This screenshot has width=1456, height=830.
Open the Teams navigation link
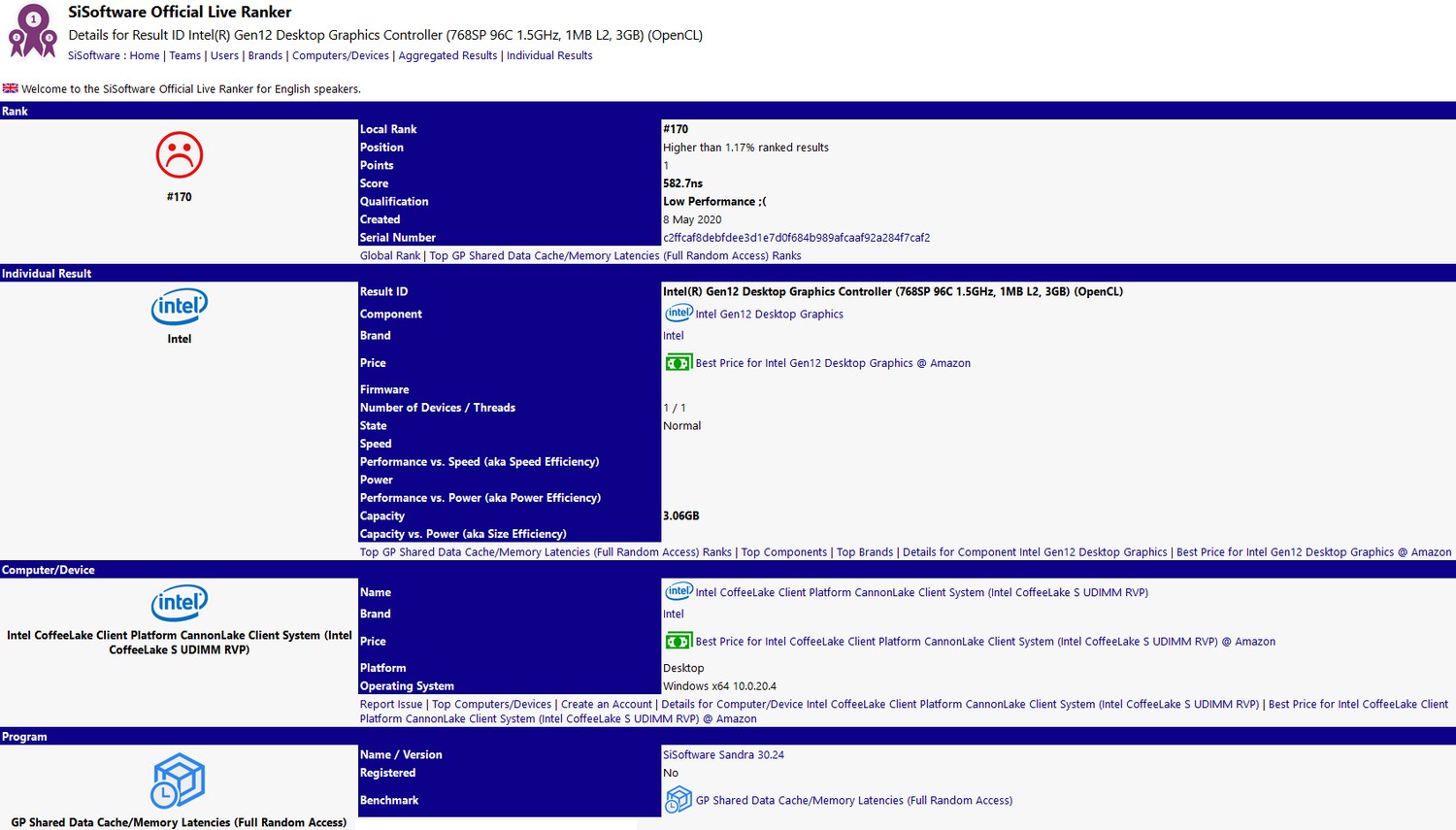pyautogui.click(x=185, y=55)
